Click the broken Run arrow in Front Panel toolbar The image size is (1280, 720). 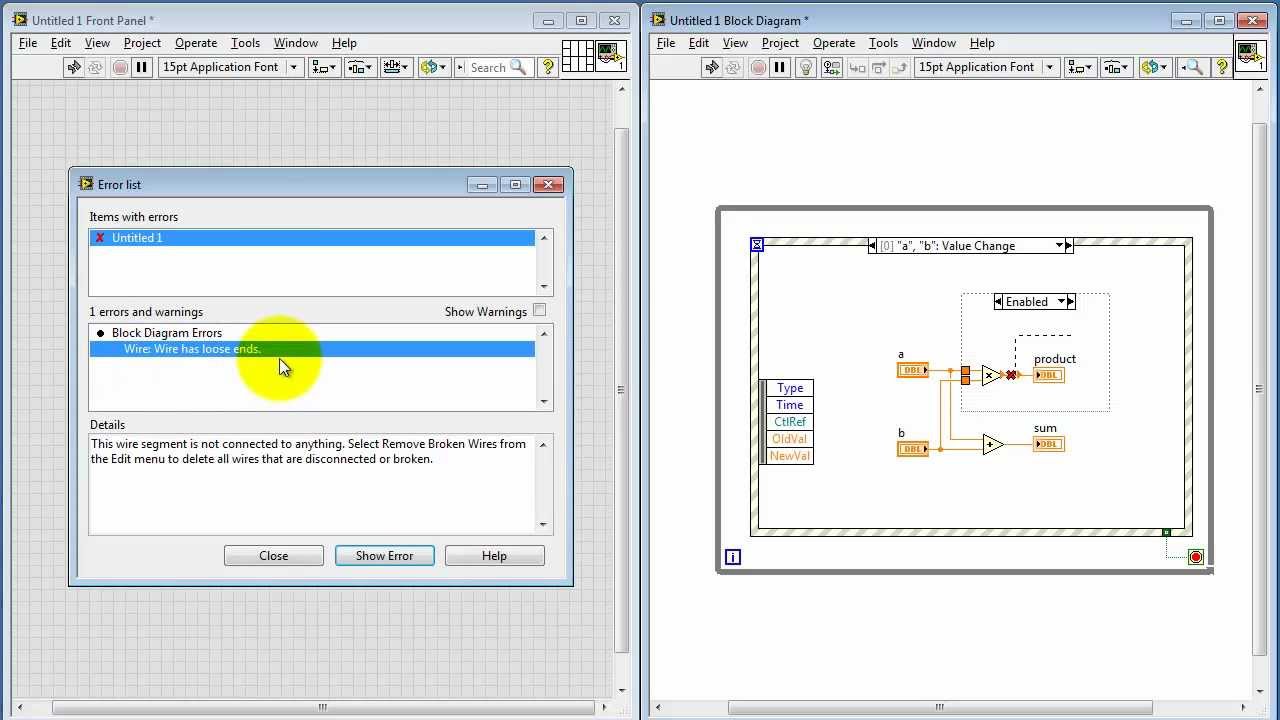(x=73, y=67)
